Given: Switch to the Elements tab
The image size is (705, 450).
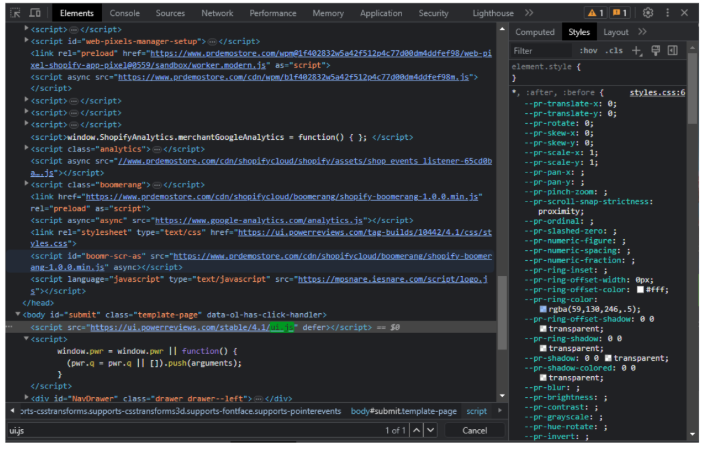Looking at the screenshot, I should pyautogui.click(x=77, y=13).
